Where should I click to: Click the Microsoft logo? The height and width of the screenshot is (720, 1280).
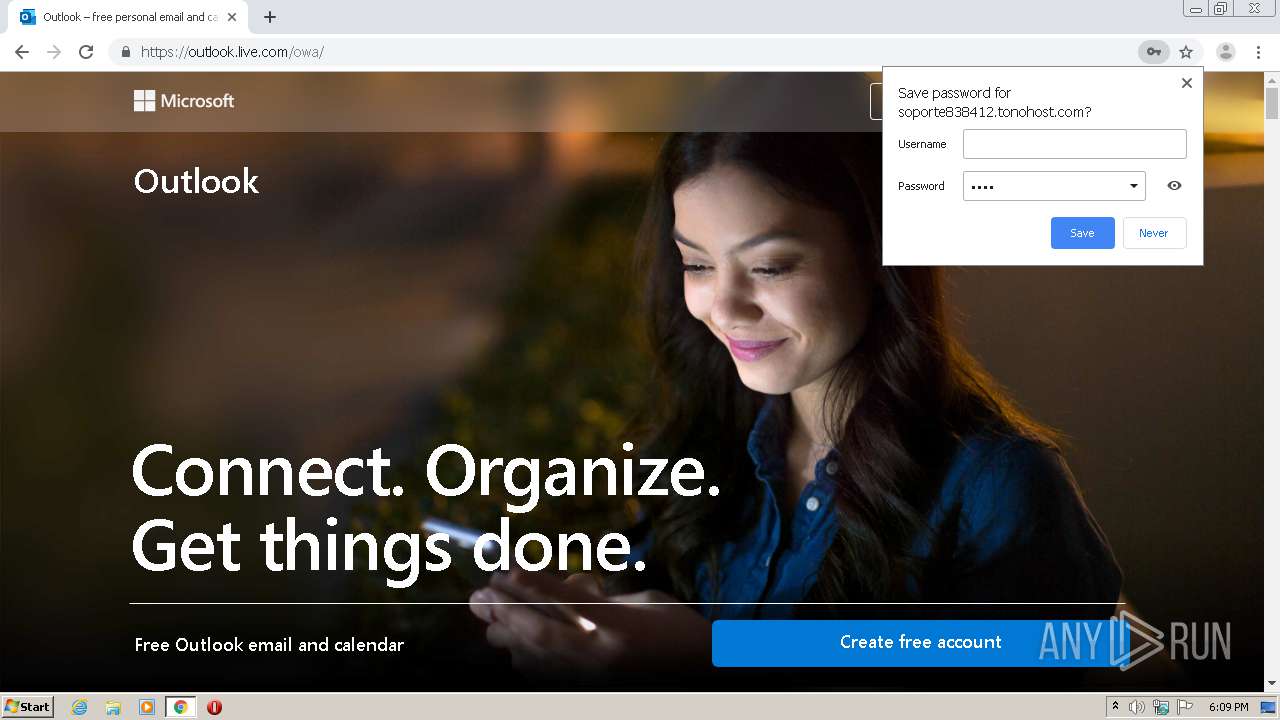point(184,101)
